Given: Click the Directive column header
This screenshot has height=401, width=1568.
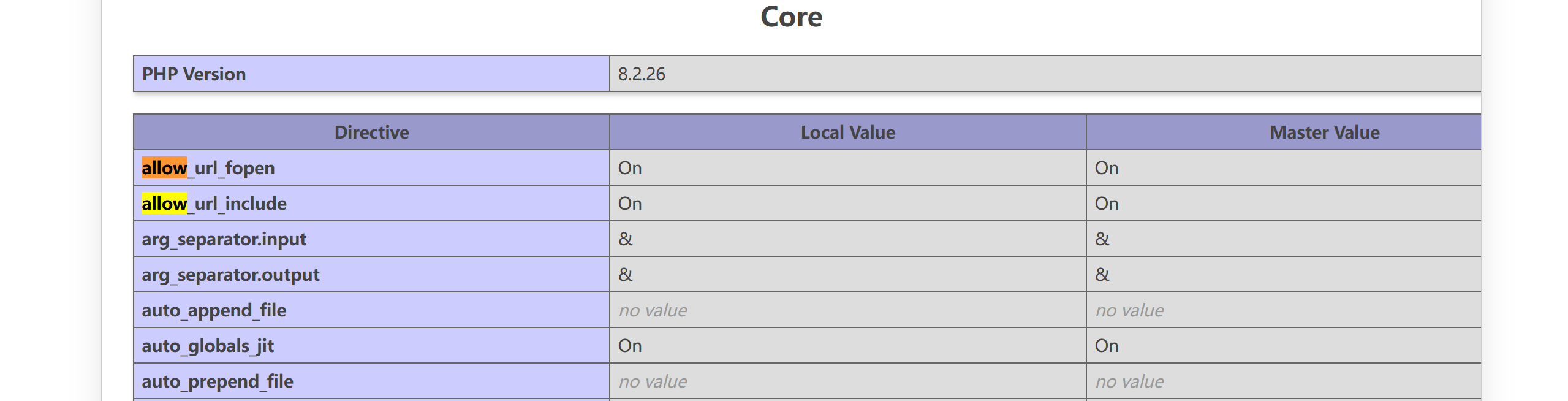Looking at the screenshot, I should (371, 132).
